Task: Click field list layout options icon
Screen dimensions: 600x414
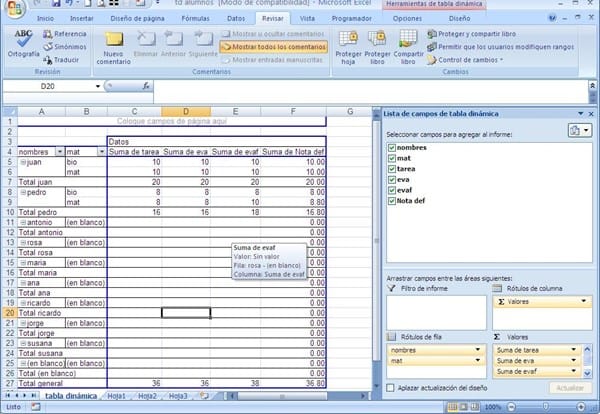Action: pyautogui.click(x=580, y=130)
